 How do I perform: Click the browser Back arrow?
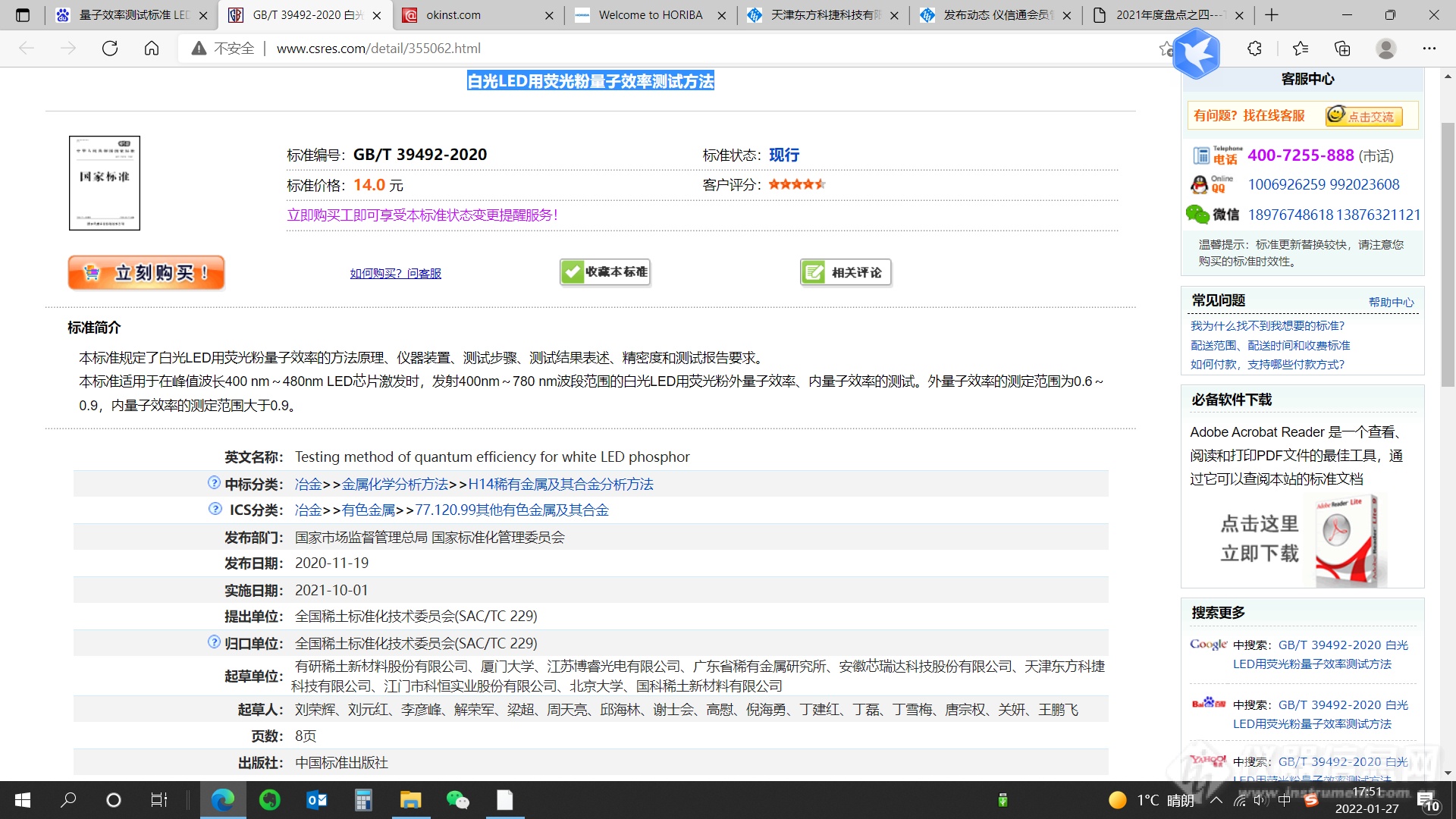[x=27, y=49]
